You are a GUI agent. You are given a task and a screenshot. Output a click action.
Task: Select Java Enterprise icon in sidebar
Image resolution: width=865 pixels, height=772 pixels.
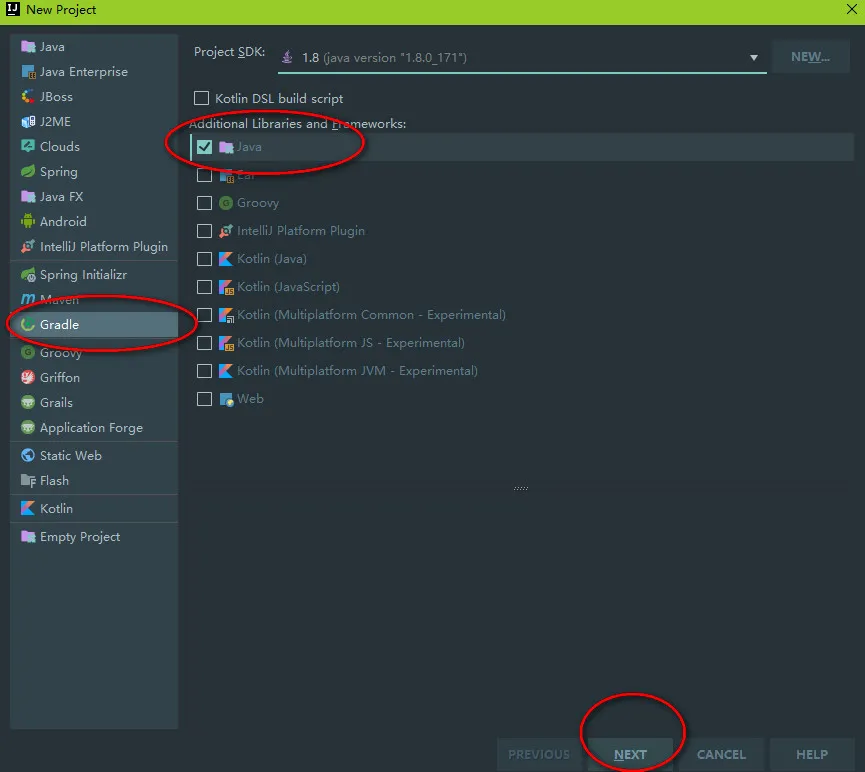click(28, 72)
